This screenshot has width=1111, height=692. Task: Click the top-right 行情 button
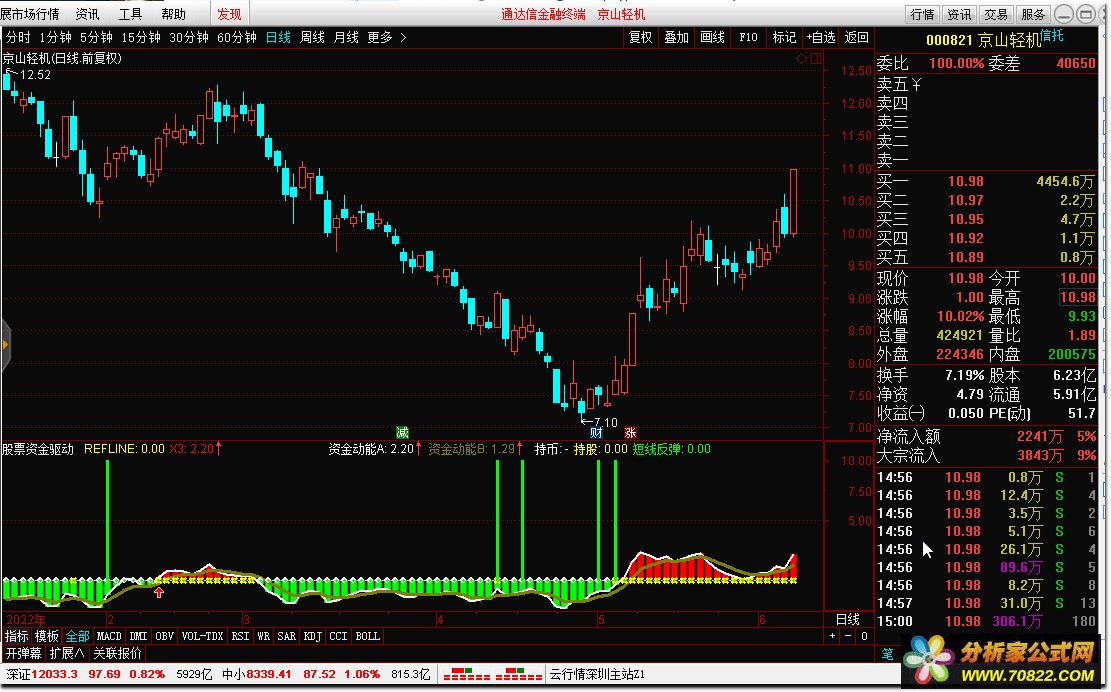(923, 14)
